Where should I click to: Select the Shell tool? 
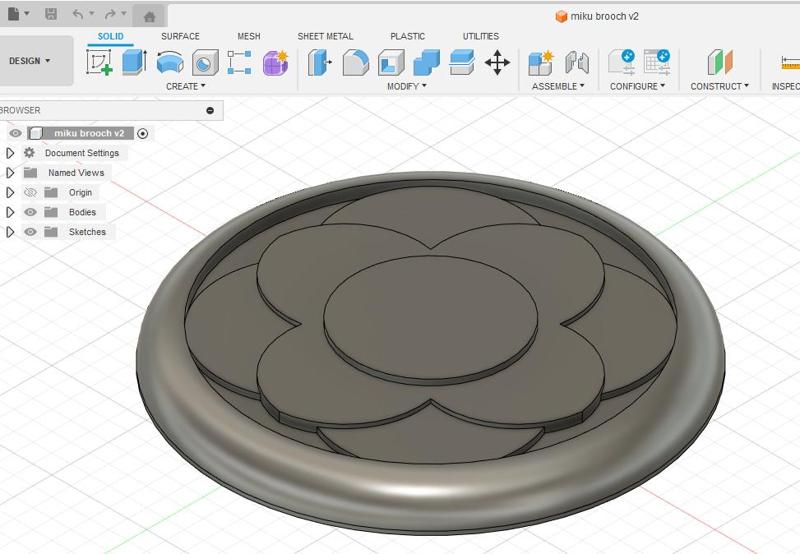[391, 62]
